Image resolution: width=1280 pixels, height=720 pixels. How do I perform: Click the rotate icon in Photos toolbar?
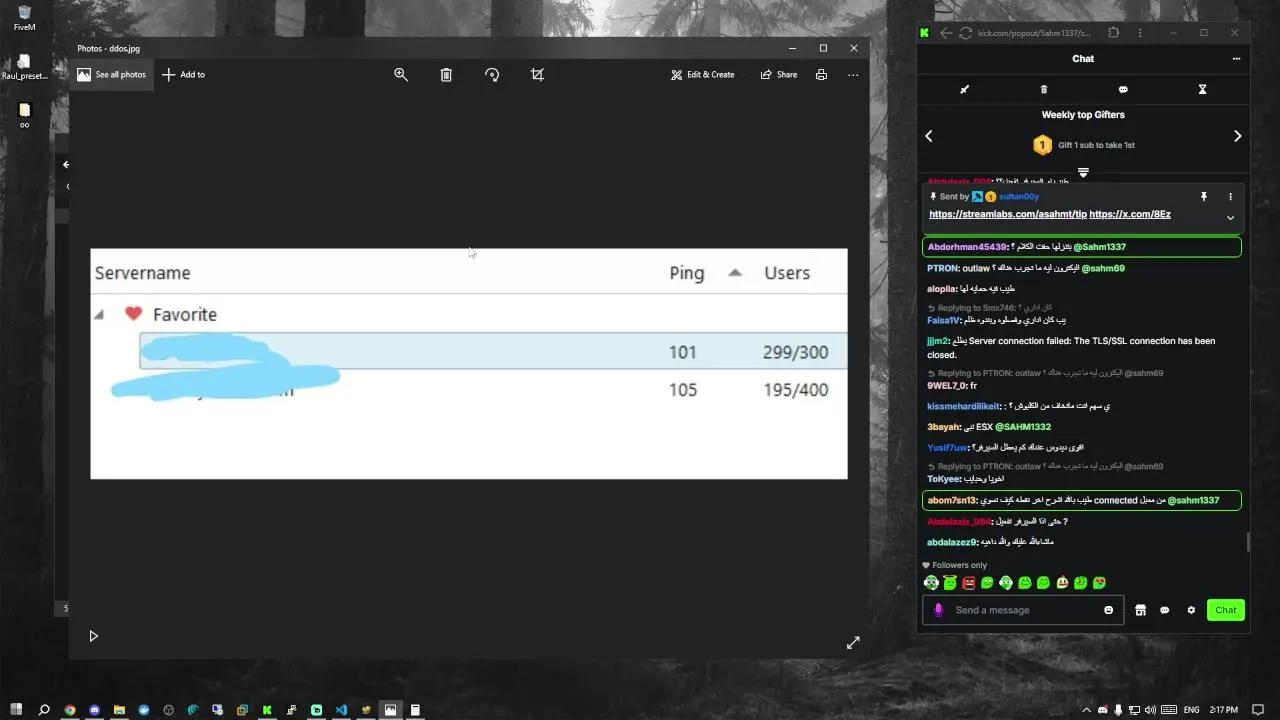click(492, 74)
